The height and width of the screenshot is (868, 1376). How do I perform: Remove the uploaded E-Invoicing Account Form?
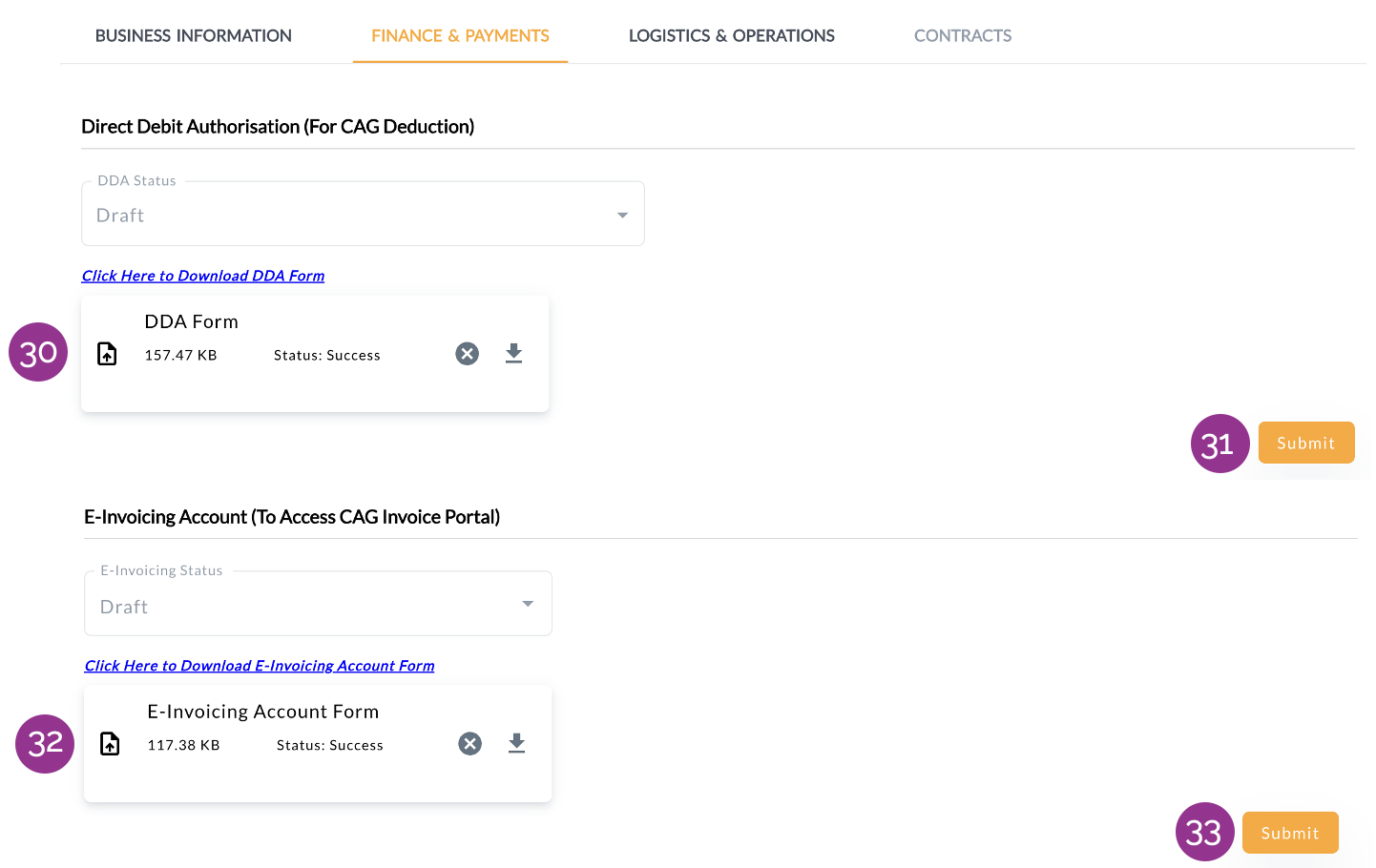click(x=469, y=744)
